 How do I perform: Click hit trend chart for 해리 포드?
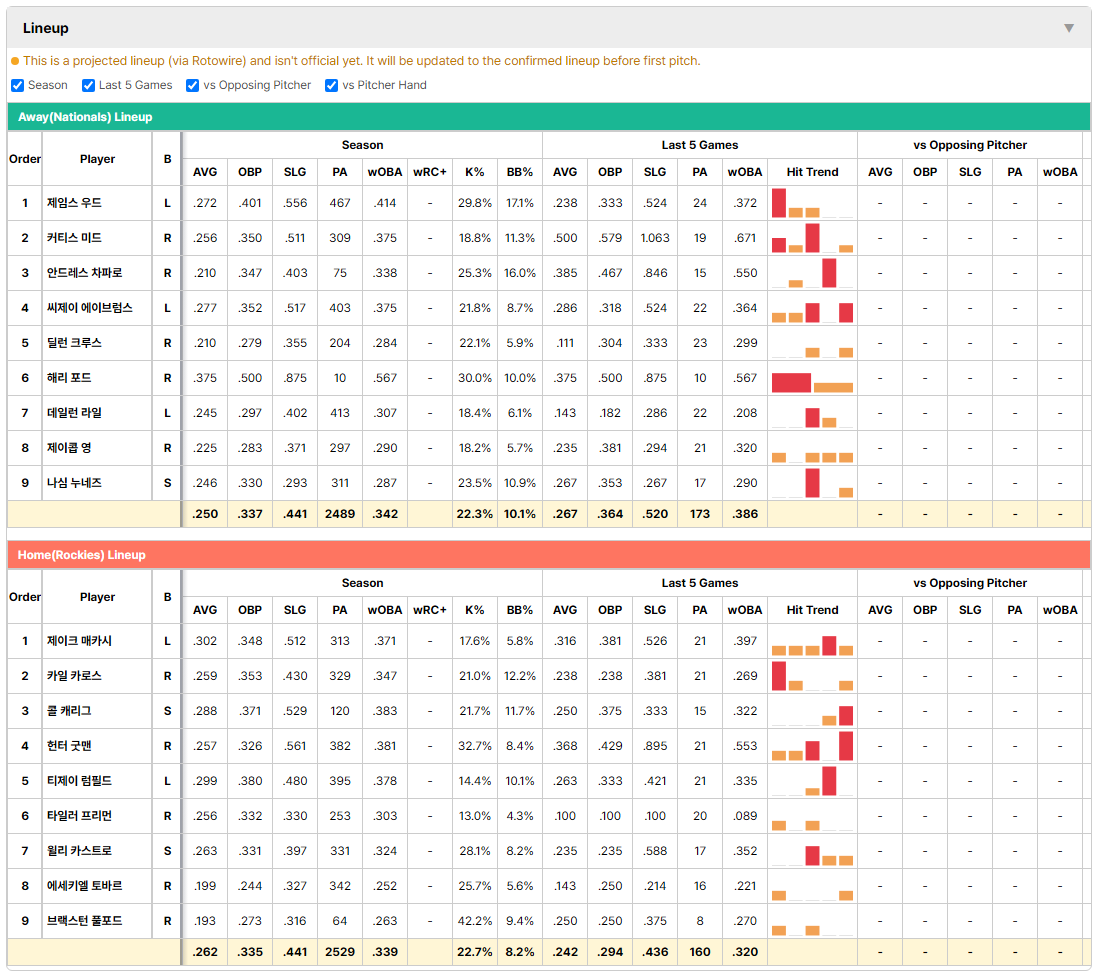pos(812,378)
